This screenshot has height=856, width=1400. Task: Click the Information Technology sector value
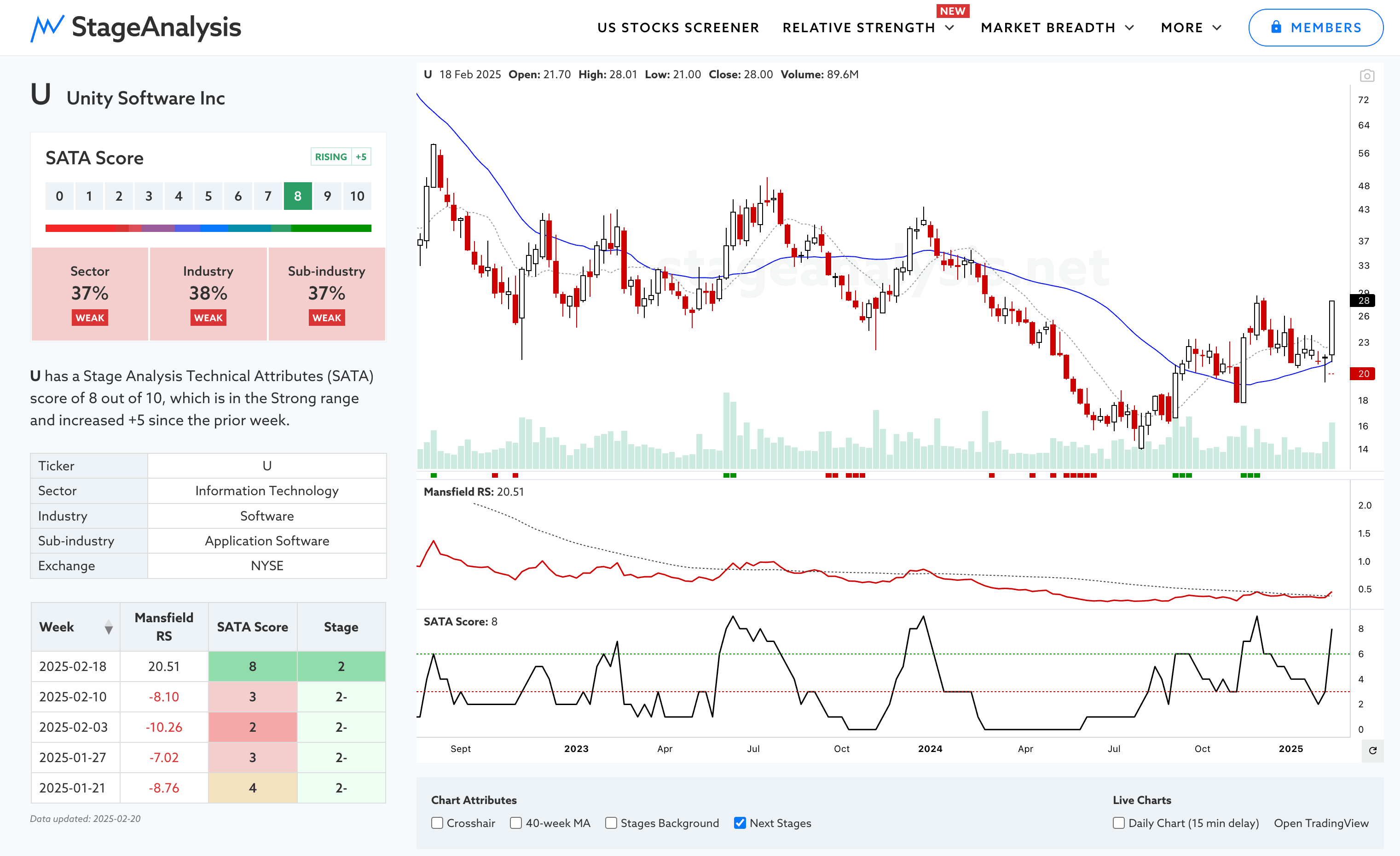tap(267, 491)
